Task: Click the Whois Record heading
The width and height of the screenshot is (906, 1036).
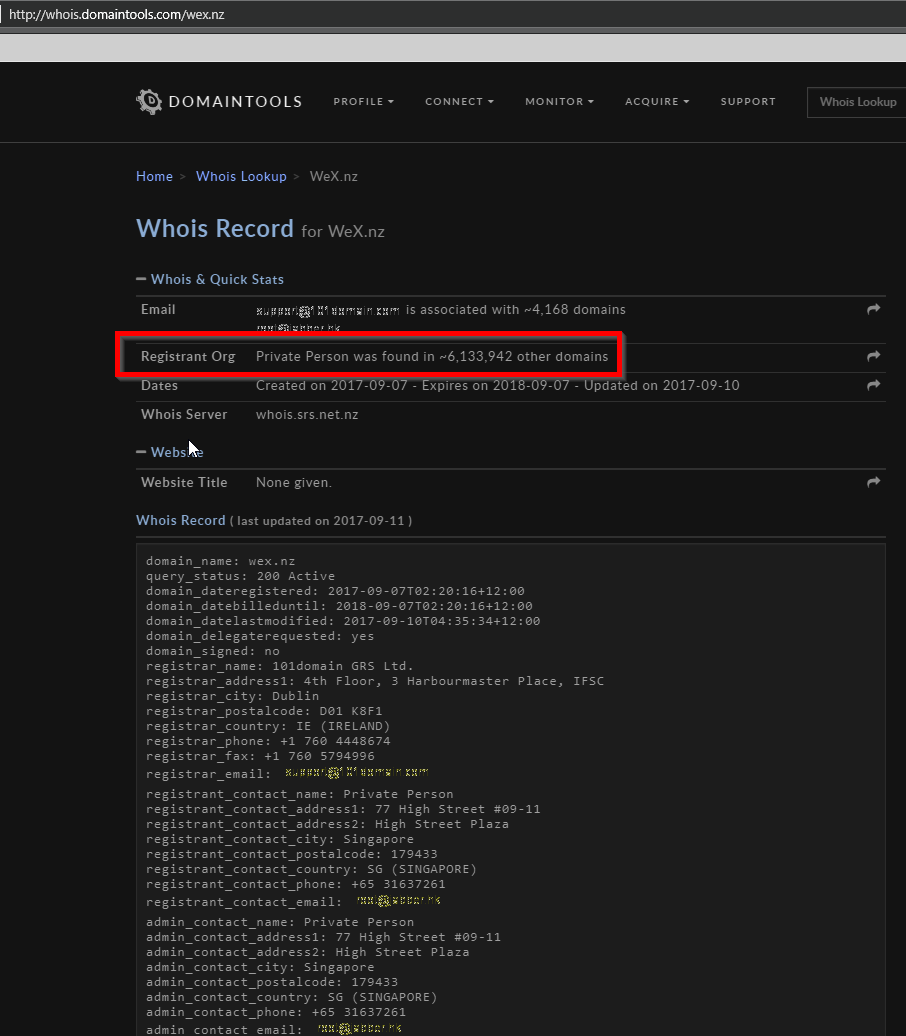Action: (x=215, y=229)
